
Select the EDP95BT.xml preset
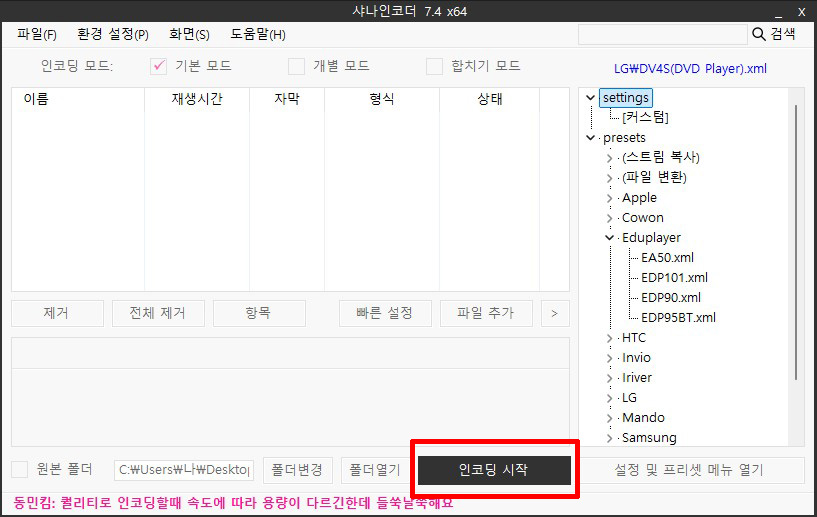tap(678, 317)
